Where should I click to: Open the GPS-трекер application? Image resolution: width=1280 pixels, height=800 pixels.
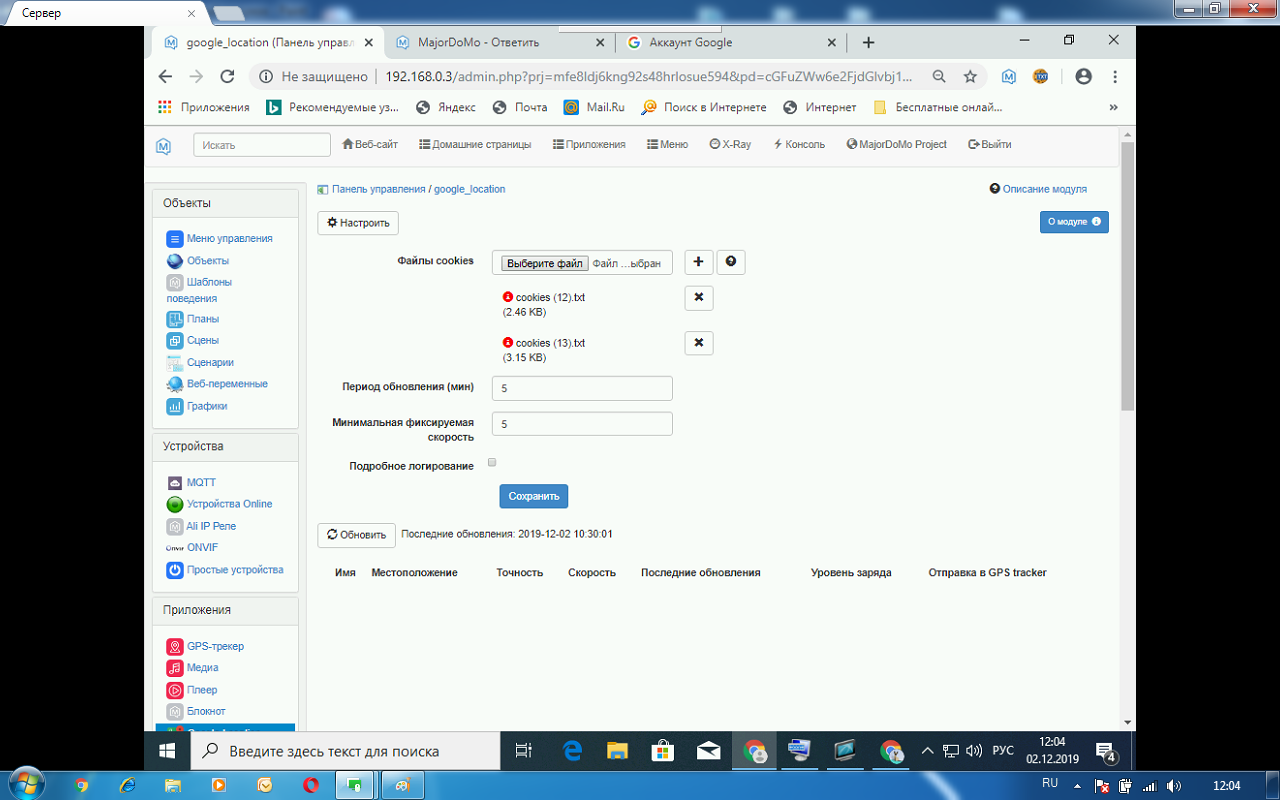point(214,646)
